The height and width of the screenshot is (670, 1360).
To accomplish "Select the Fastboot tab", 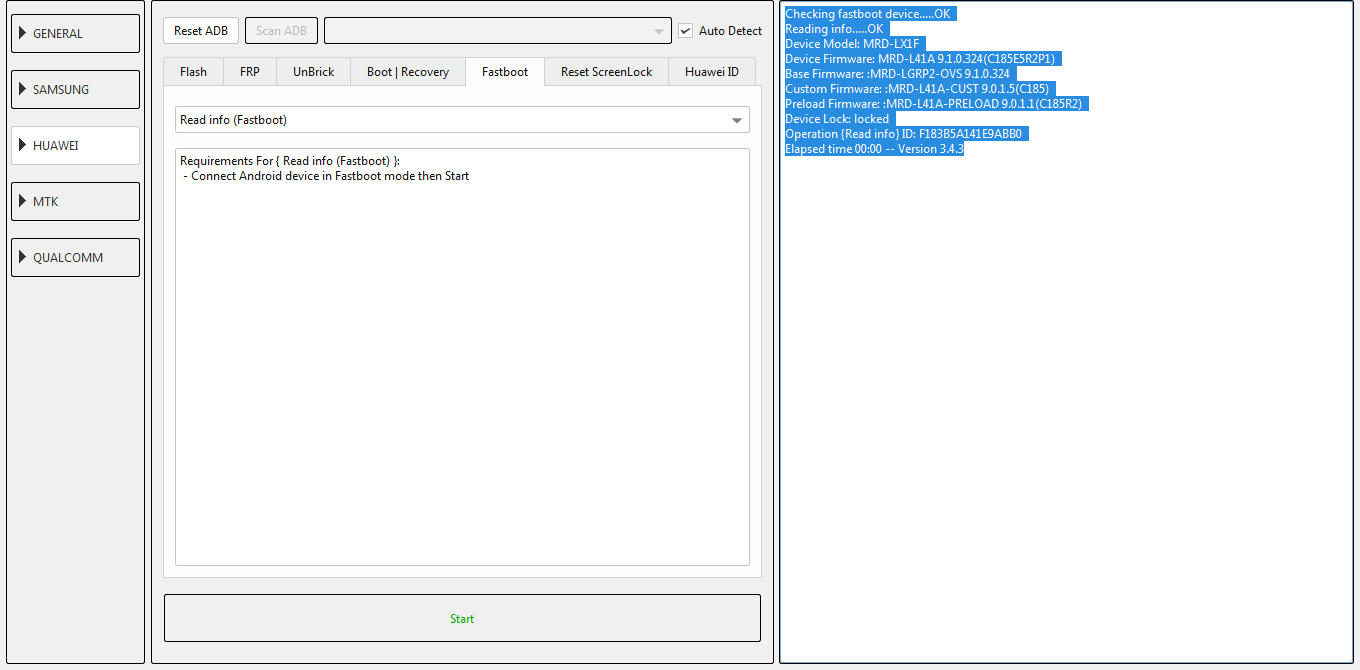I will (504, 72).
